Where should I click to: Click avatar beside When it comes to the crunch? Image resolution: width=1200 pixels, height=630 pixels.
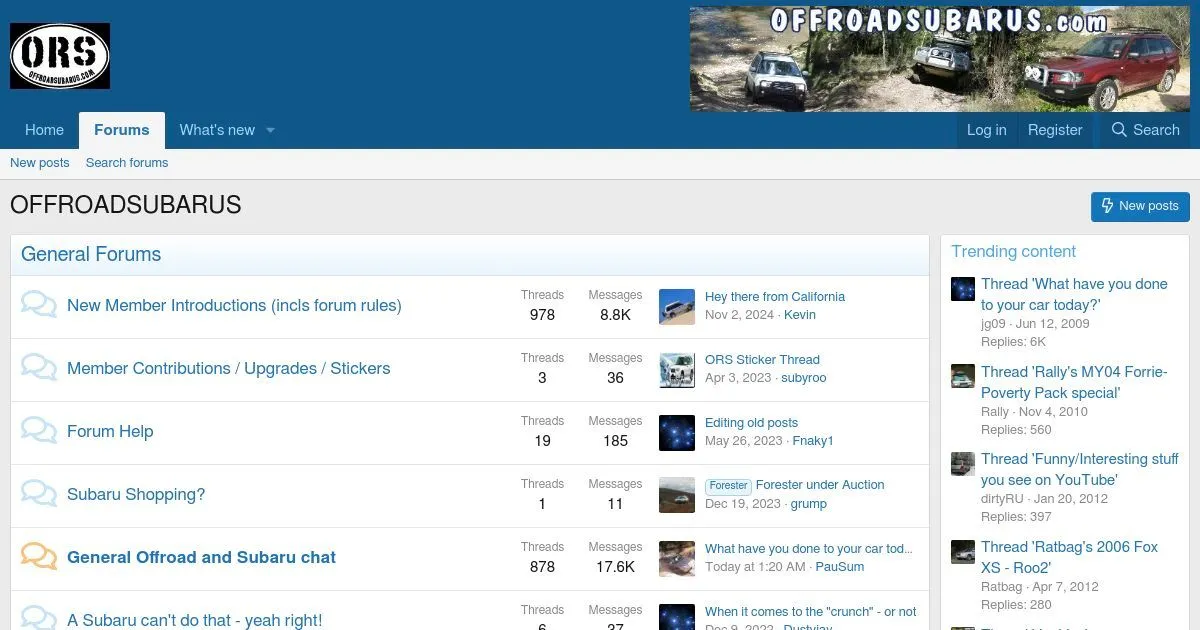pyautogui.click(x=677, y=618)
